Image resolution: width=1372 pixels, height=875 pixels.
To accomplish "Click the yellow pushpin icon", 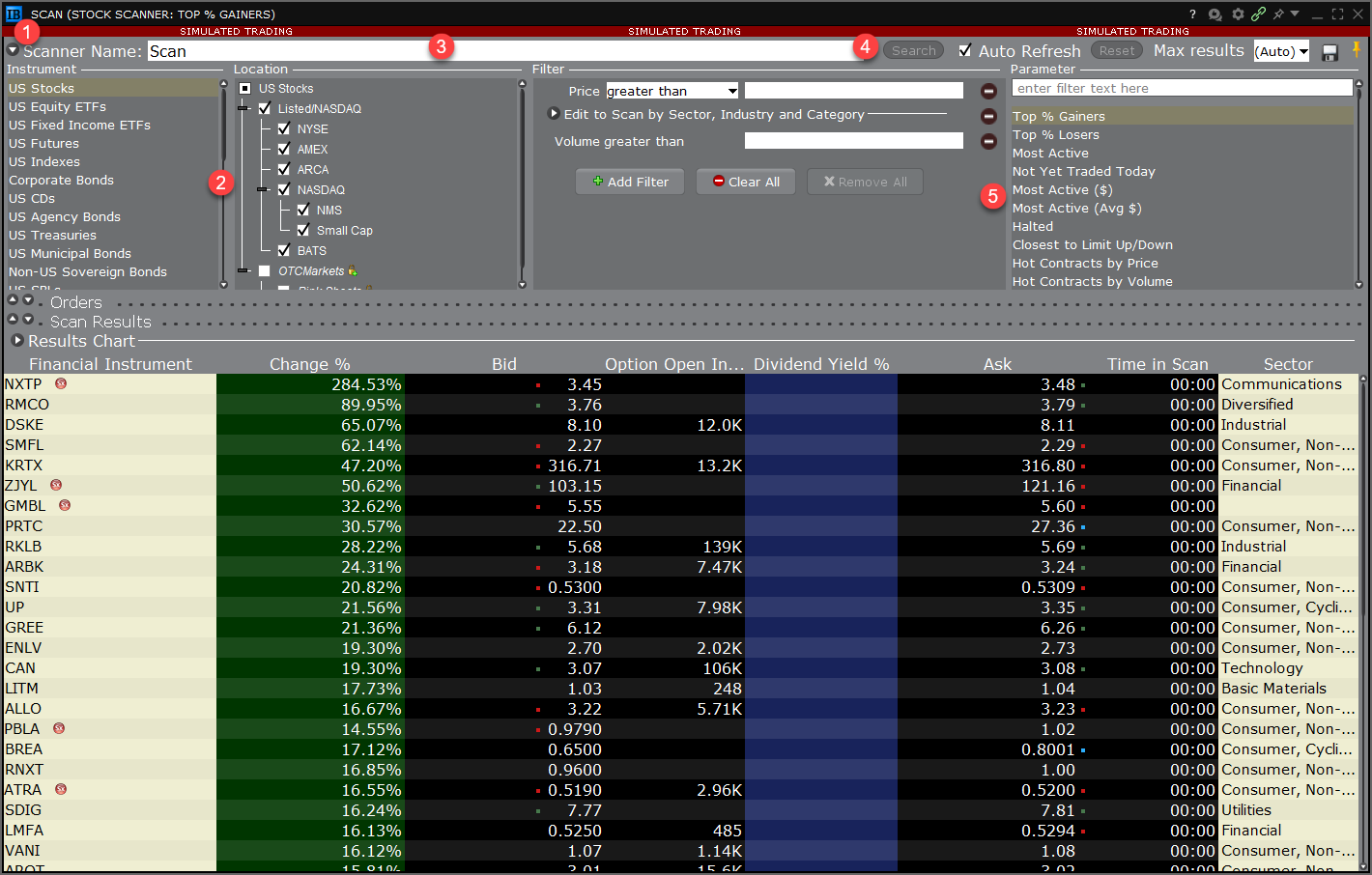I will coord(1356,50).
